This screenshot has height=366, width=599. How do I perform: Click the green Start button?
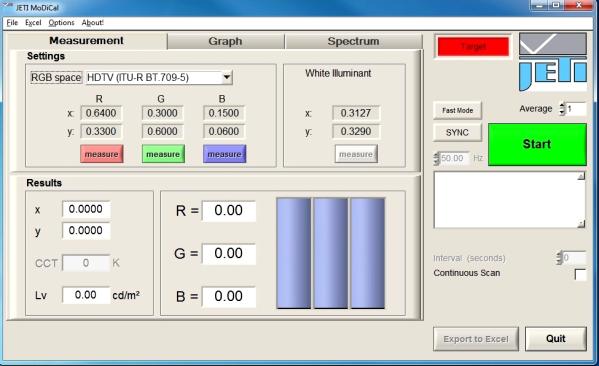point(537,144)
